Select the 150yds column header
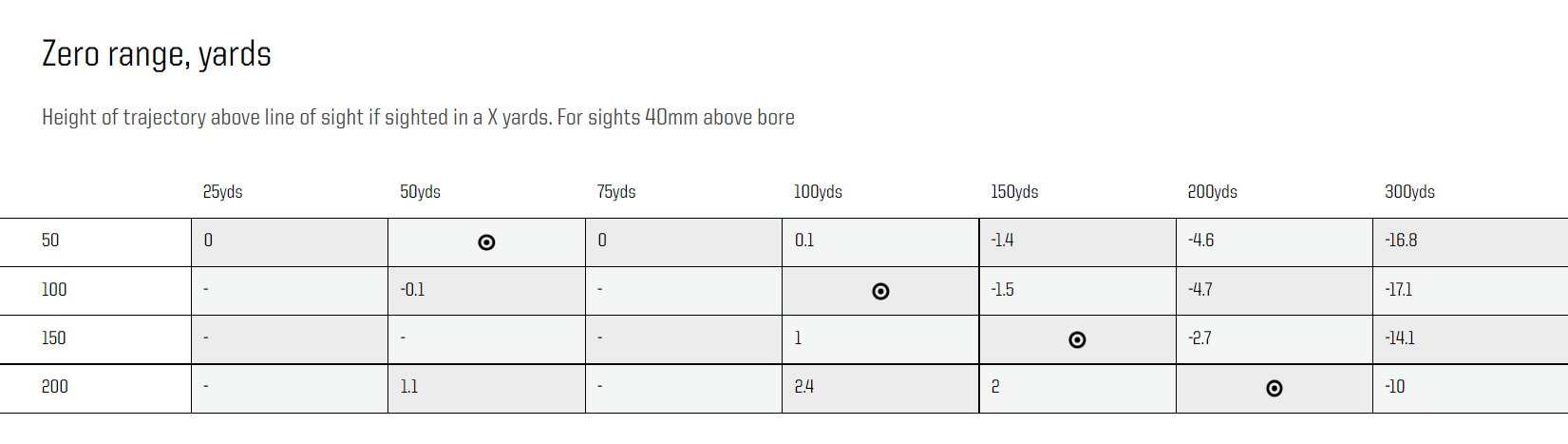1568x444 pixels. pos(1014,192)
